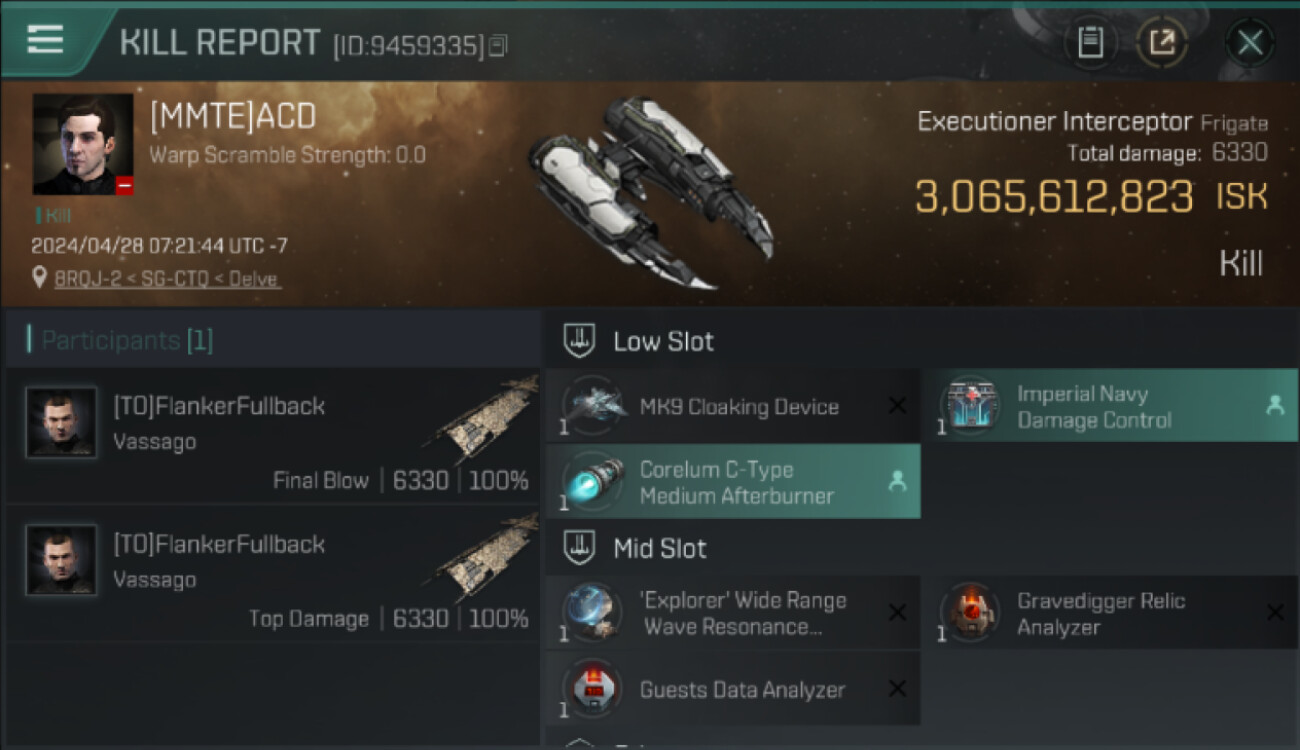The height and width of the screenshot is (750, 1300).
Task: Select the Gravedigger Relic Analyzer icon
Action: (970, 613)
